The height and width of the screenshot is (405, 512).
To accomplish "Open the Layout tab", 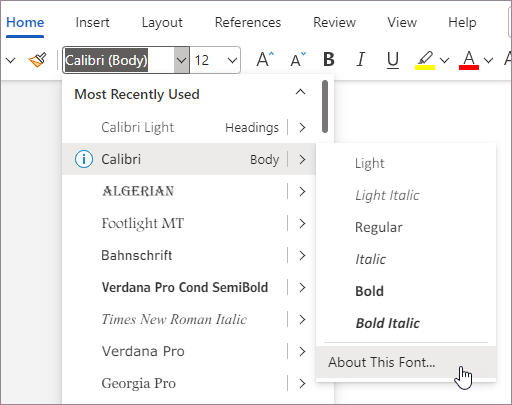I will point(162,23).
